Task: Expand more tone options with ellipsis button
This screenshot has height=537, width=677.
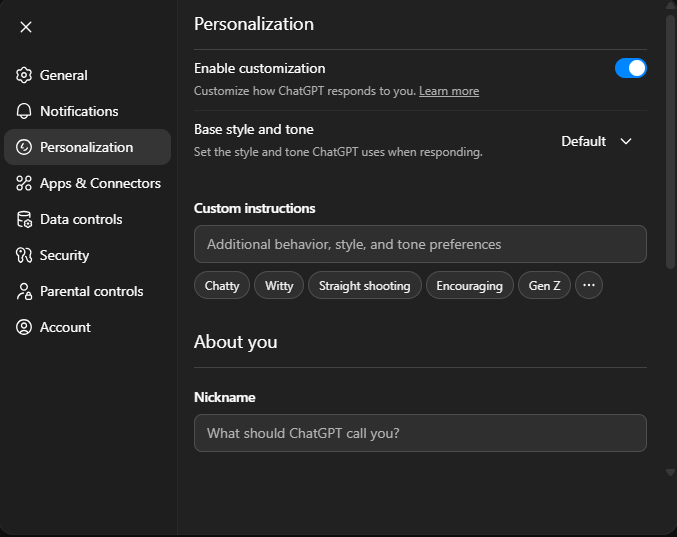Action: 589,285
